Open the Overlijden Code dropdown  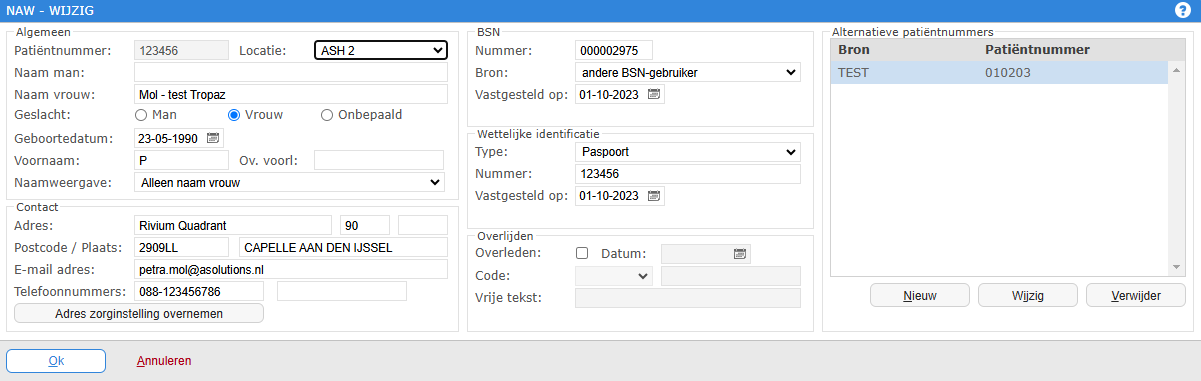tap(614, 276)
